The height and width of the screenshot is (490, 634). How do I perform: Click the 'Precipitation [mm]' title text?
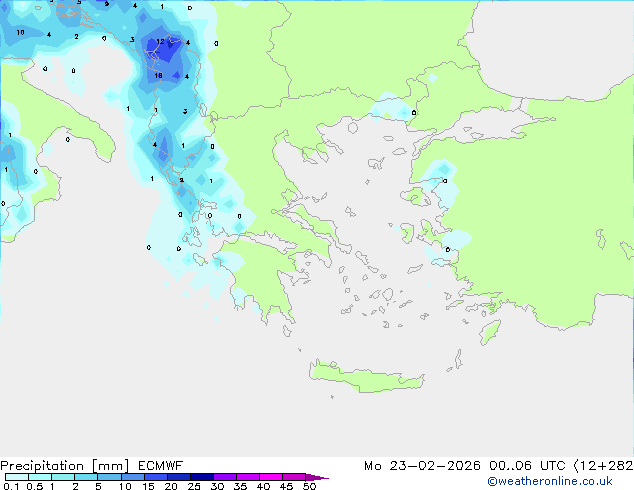coord(65,466)
